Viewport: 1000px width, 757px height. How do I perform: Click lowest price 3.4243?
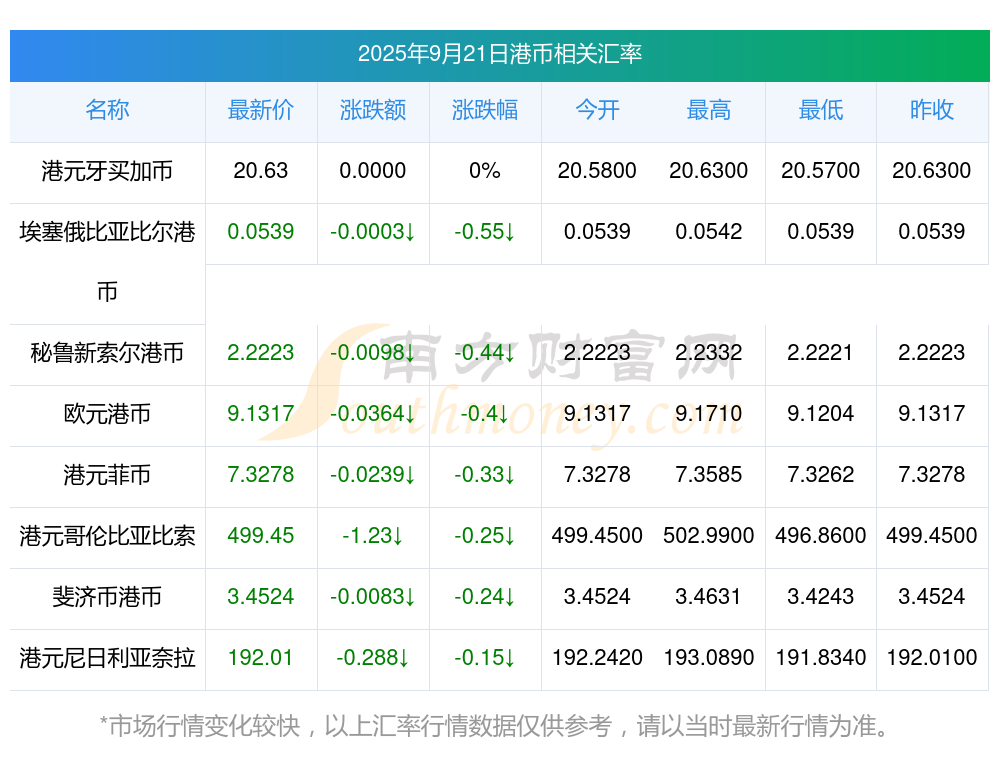tap(820, 597)
